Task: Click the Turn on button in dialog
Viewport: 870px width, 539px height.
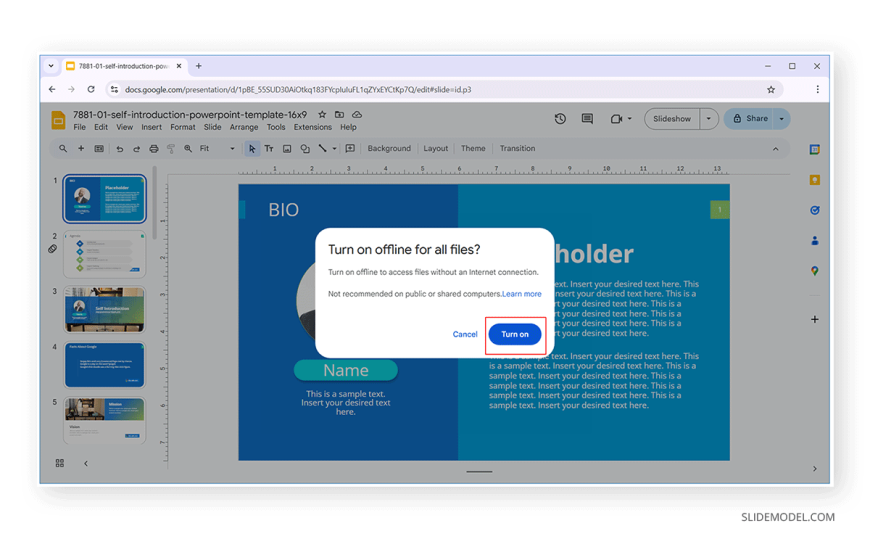Action: coord(515,334)
